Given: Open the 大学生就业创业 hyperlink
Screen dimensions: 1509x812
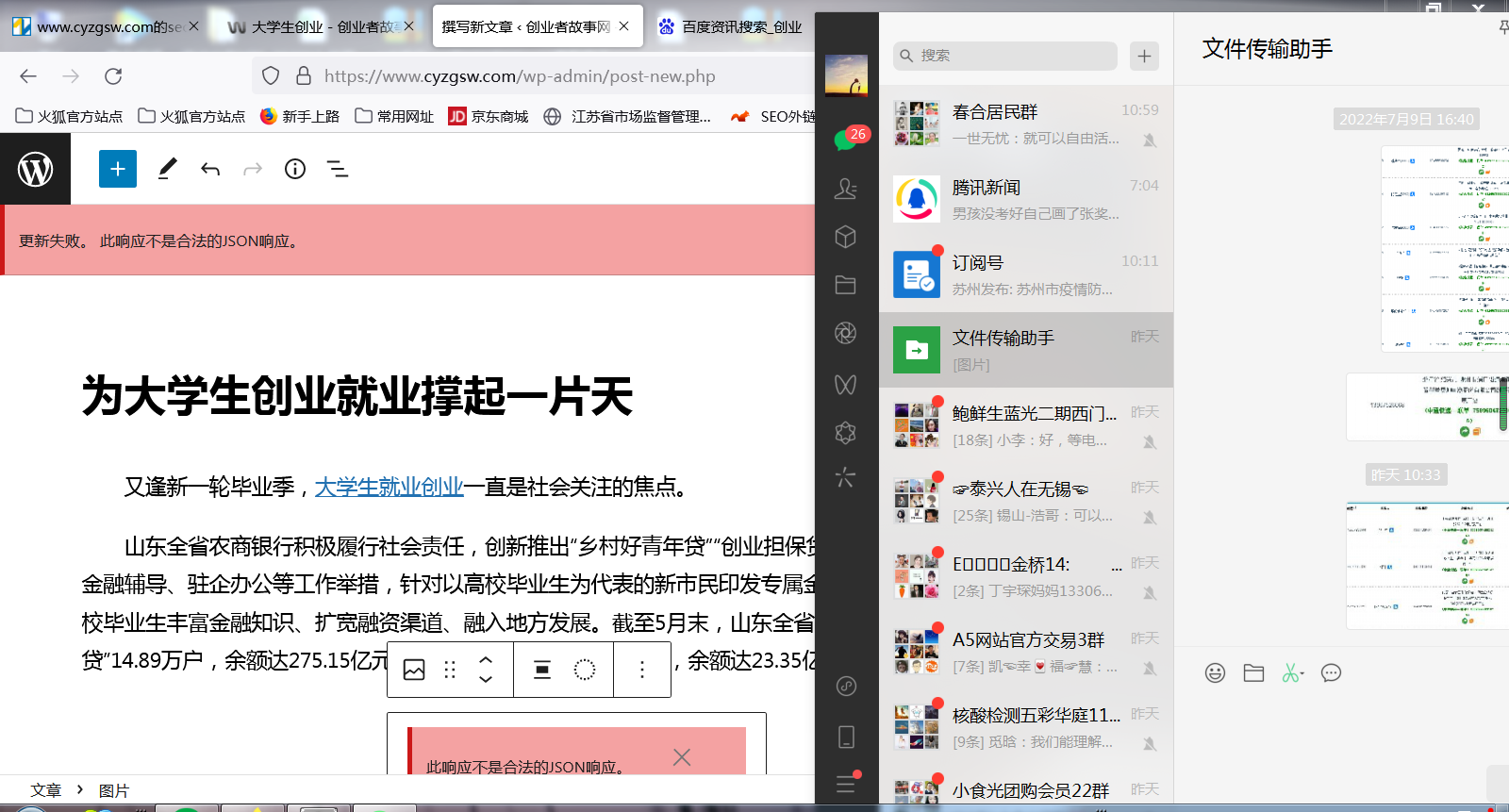Looking at the screenshot, I should pos(389,487).
